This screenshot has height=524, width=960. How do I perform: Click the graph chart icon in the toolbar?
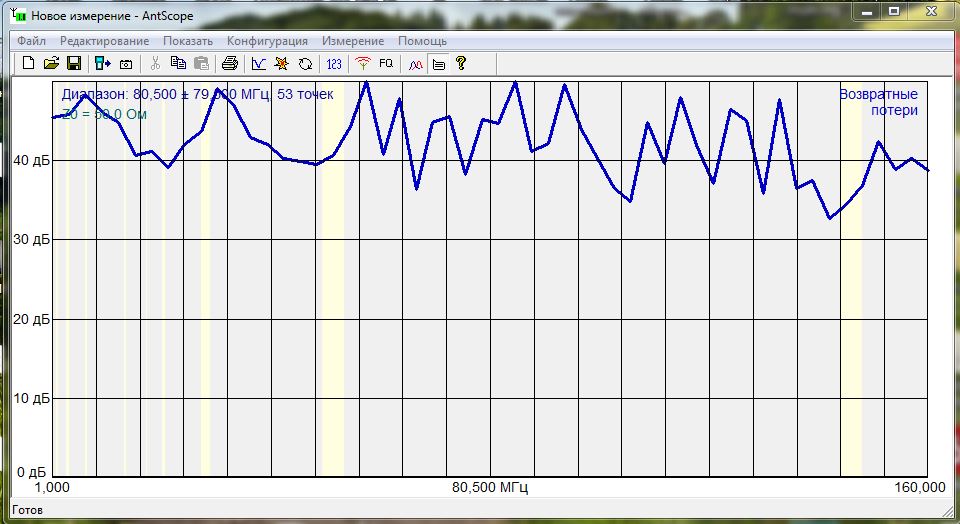259,63
